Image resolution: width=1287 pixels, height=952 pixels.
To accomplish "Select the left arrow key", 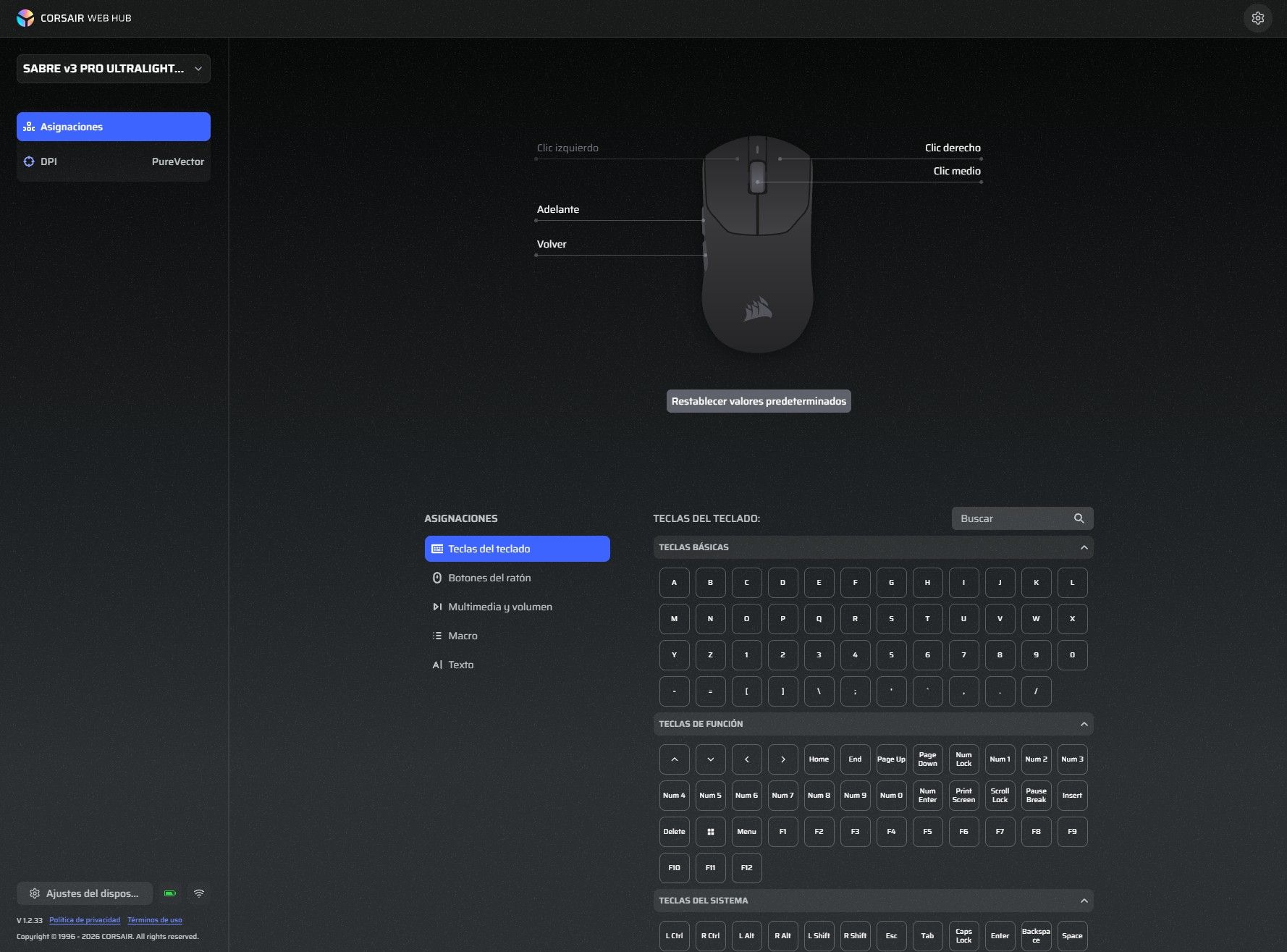I will (746, 759).
